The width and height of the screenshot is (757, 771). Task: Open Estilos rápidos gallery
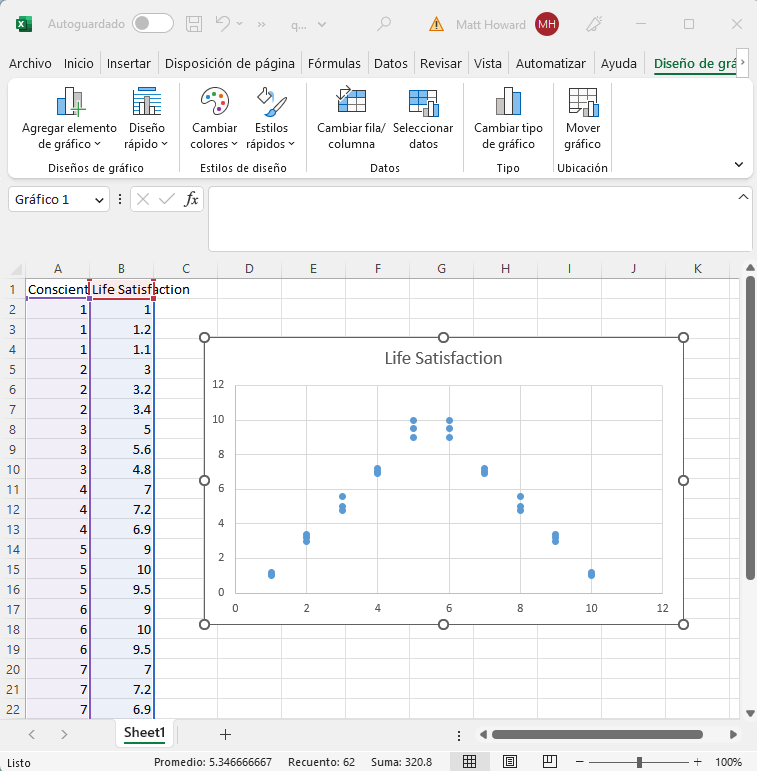click(271, 118)
